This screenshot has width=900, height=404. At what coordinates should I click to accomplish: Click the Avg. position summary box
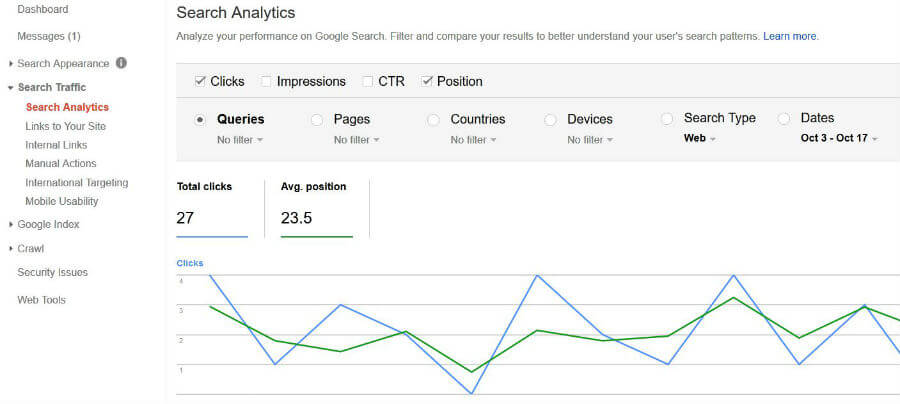tap(317, 208)
